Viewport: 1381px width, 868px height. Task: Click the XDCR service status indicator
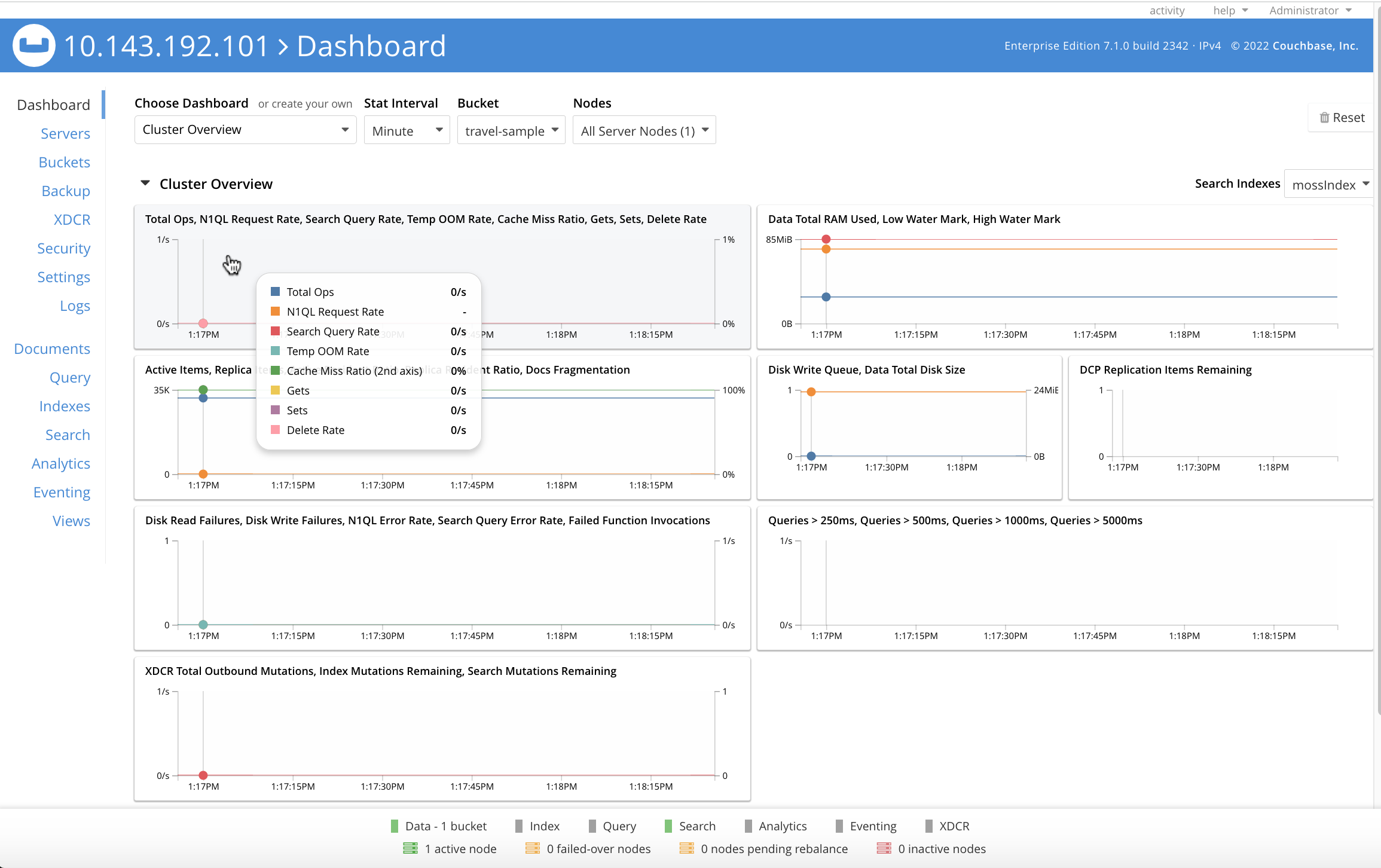tap(928, 826)
